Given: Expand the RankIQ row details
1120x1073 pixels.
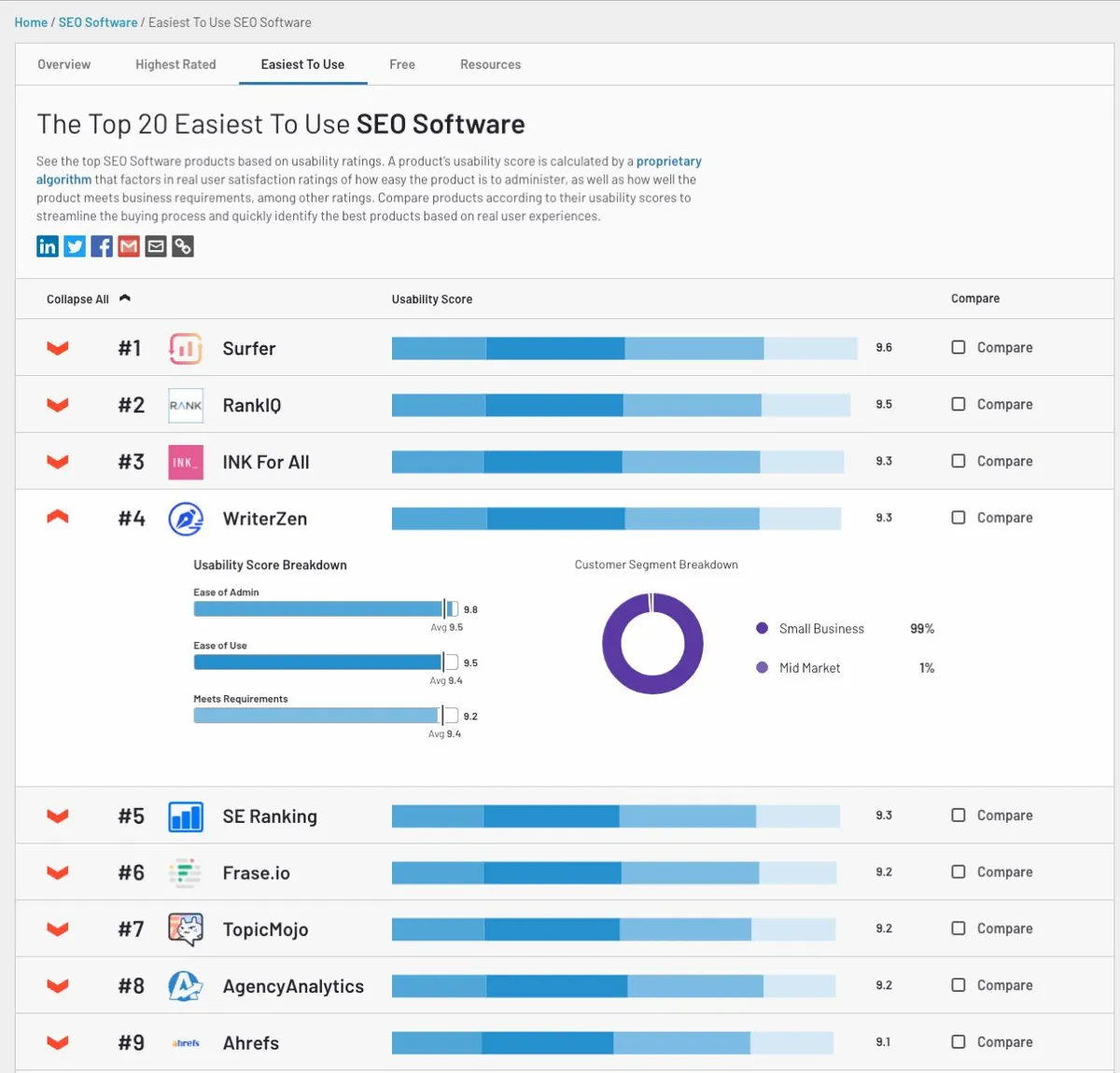Looking at the screenshot, I should [x=58, y=405].
